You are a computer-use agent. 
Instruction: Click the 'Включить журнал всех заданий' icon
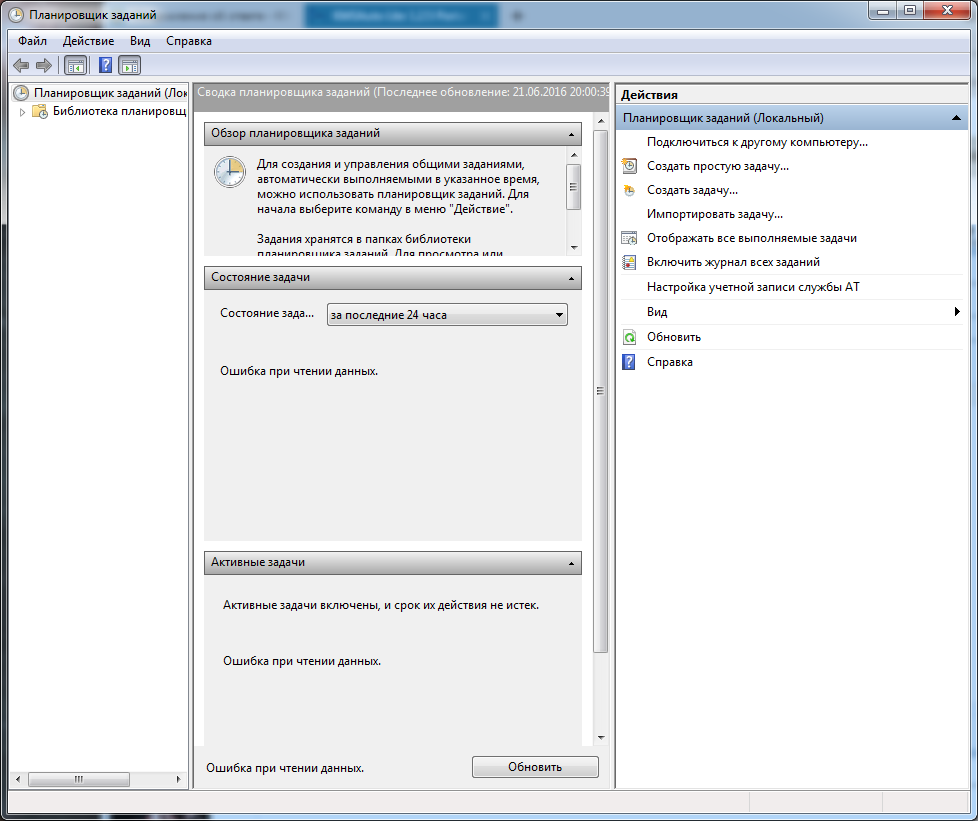click(629, 262)
